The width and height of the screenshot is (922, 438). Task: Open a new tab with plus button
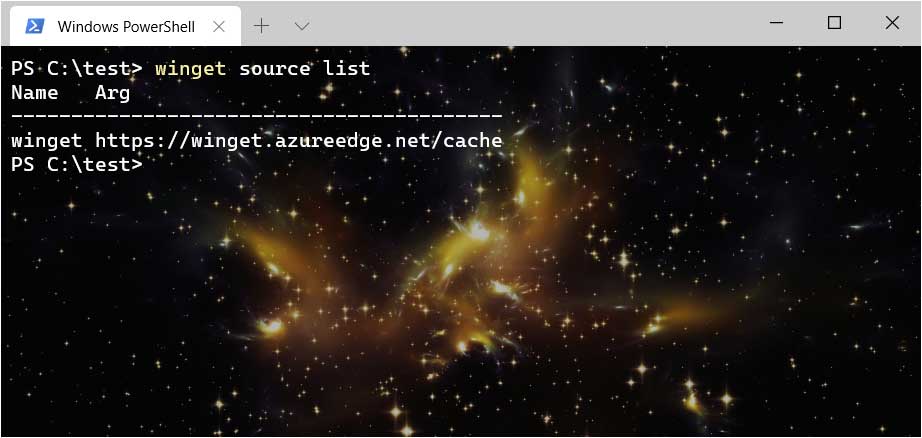[261, 26]
